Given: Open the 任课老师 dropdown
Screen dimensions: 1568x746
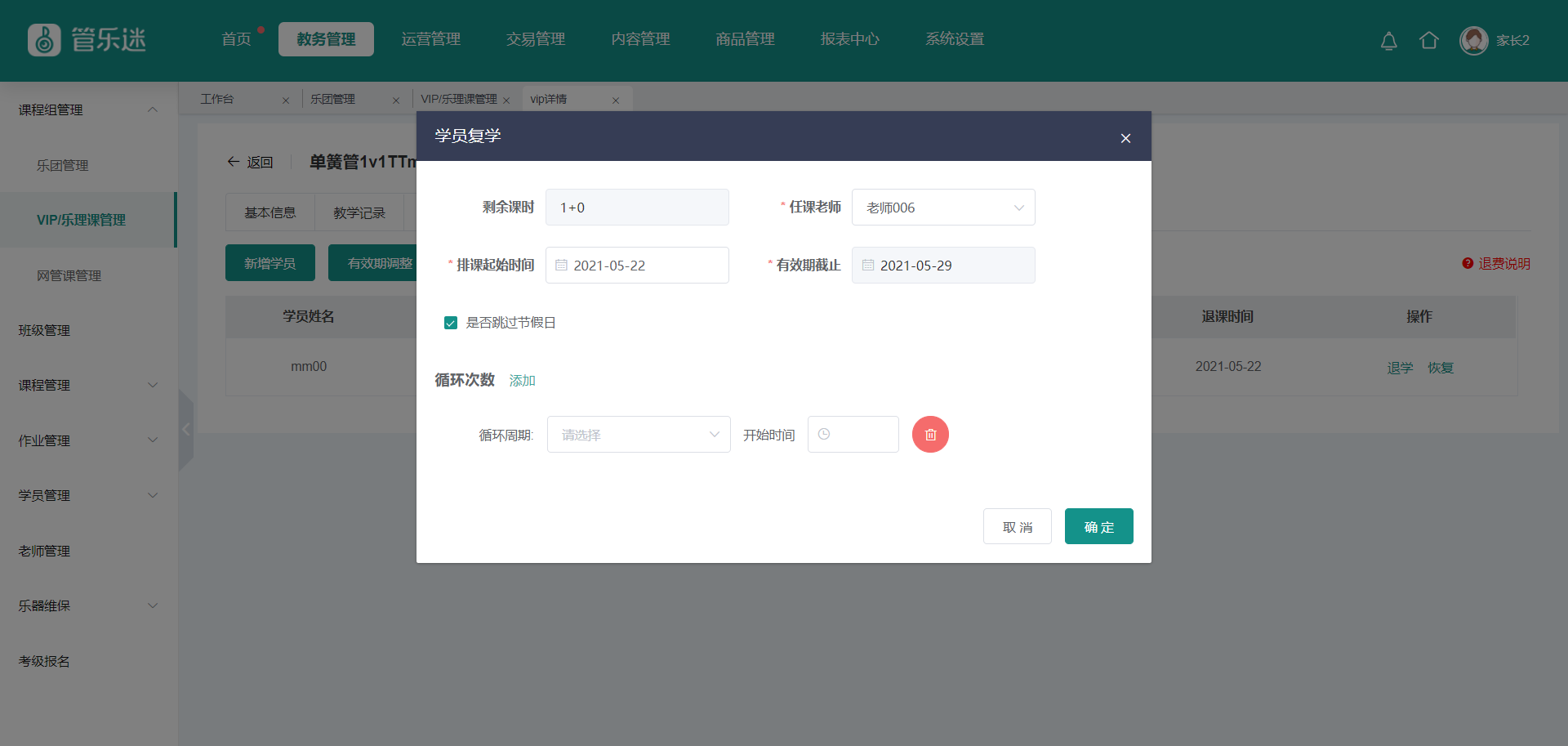Looking at the screenshot, I should point(942,208).
